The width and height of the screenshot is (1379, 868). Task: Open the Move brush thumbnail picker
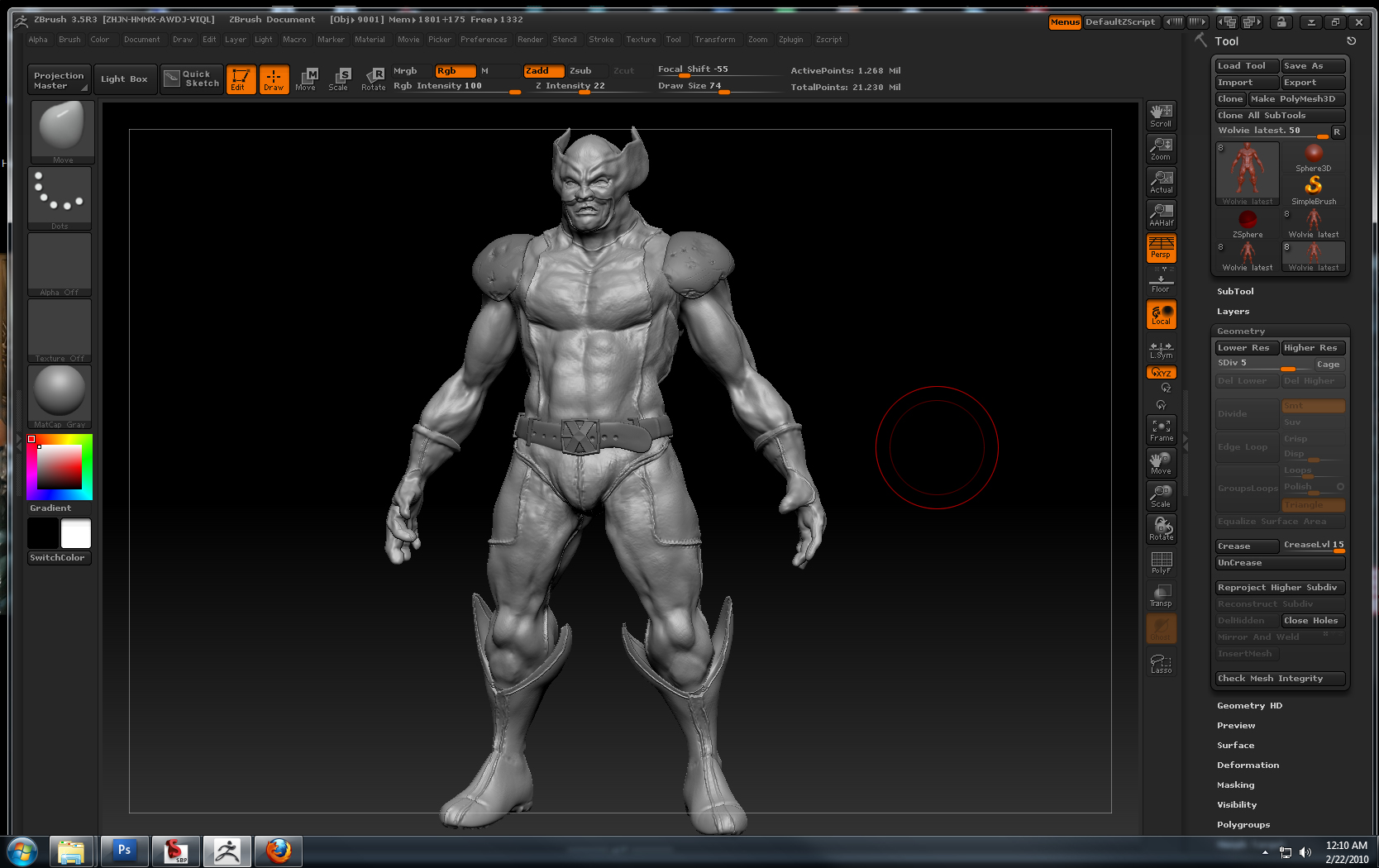(x=62, y=132)
